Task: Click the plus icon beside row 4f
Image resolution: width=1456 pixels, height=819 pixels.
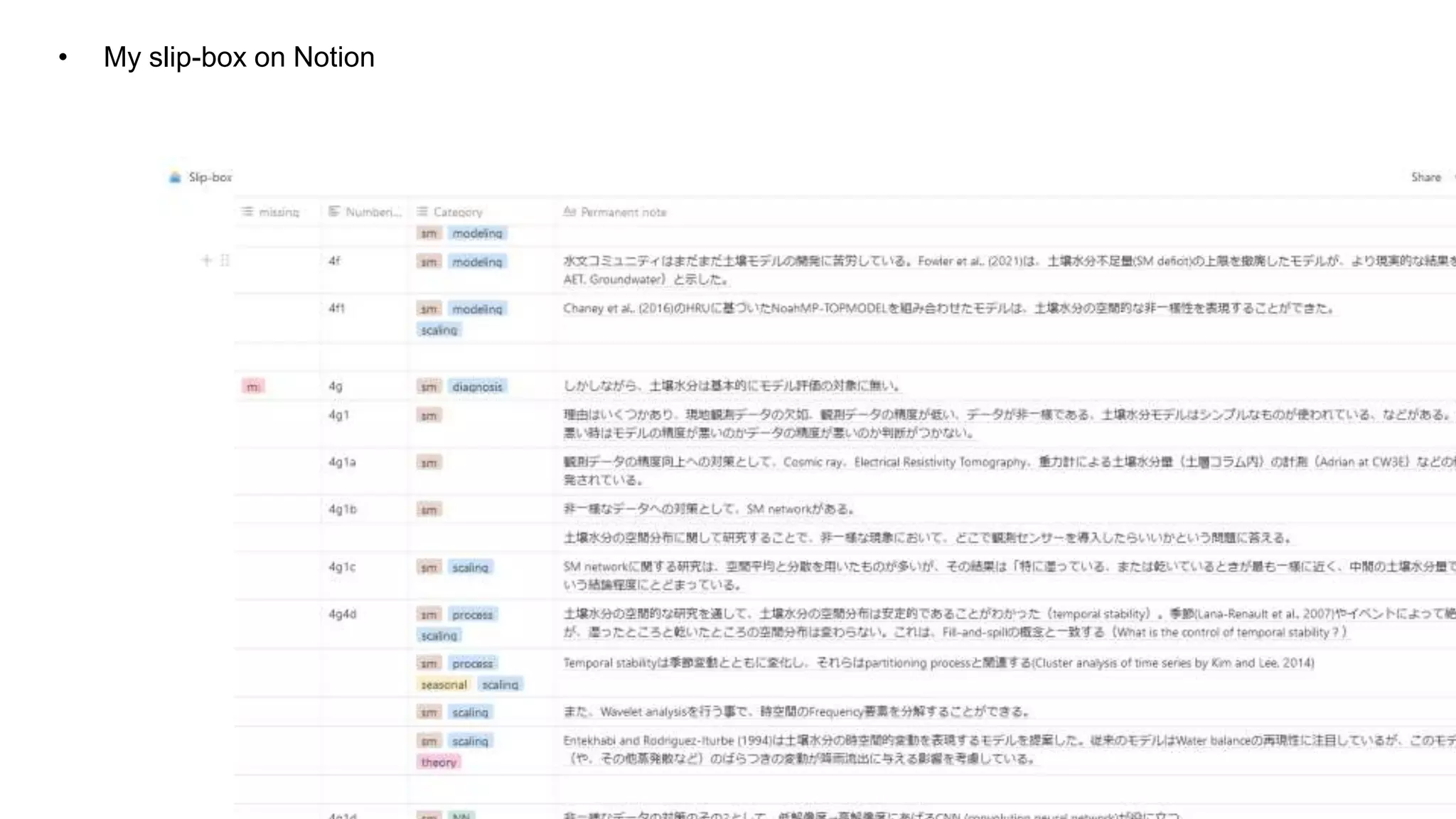Action: (206, 260)
